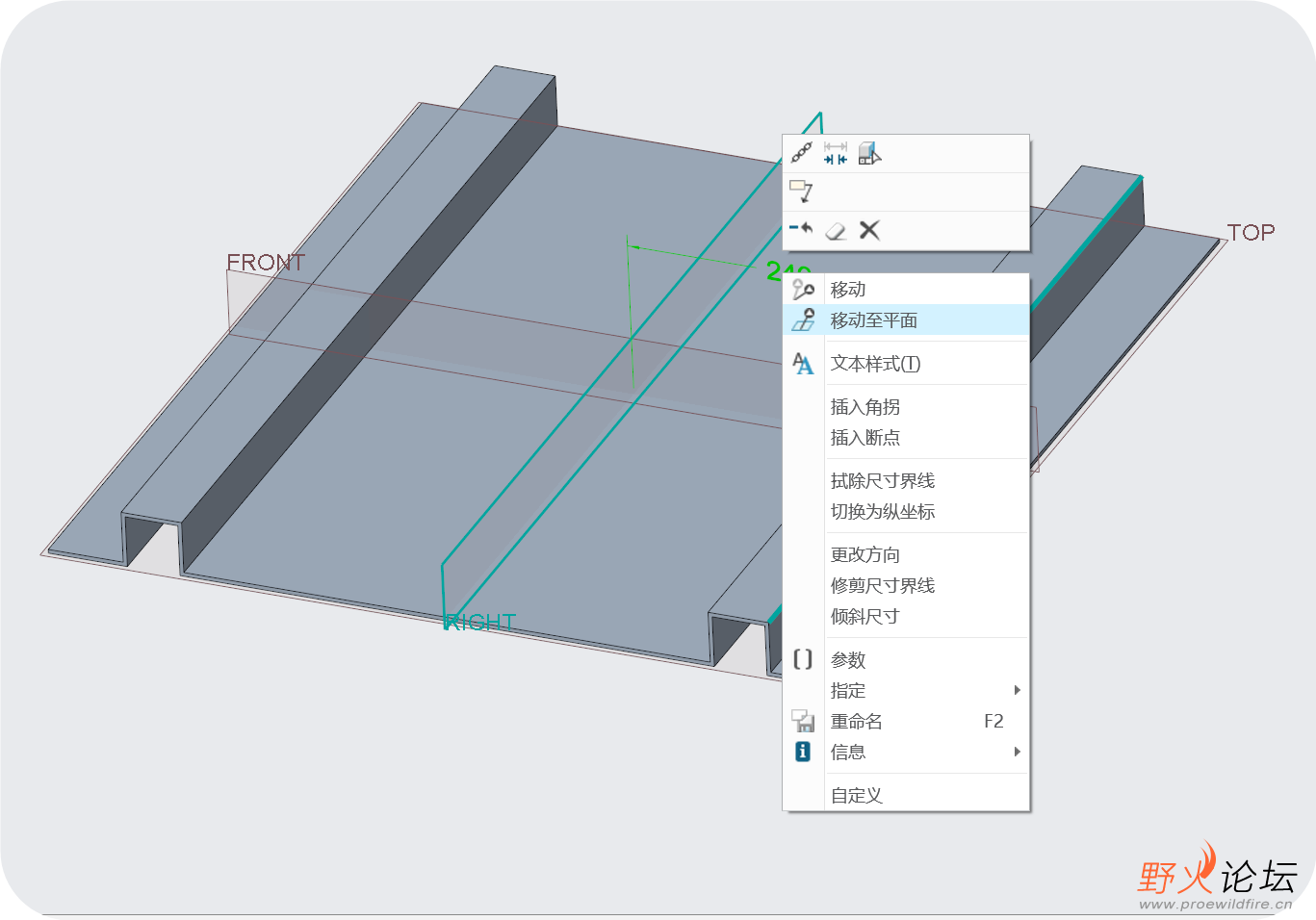The image size is (1316, 920).
Task: Click the green 240 dimension value
Action: tap(788, 270)
